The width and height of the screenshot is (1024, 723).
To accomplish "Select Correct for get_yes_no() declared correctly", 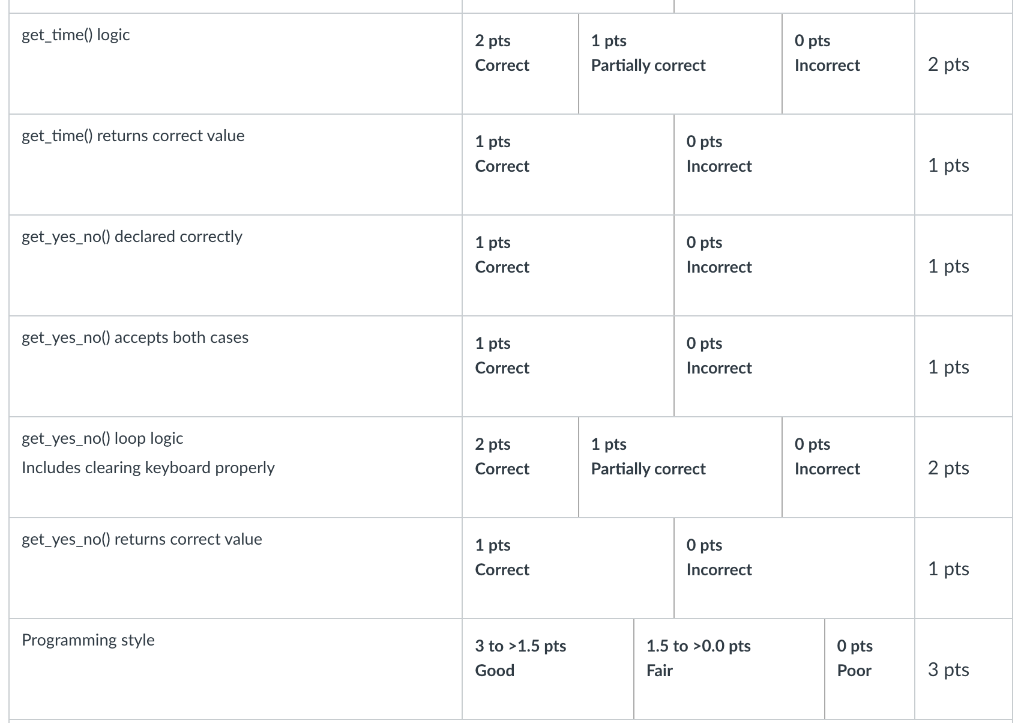I will pos(502,256).
